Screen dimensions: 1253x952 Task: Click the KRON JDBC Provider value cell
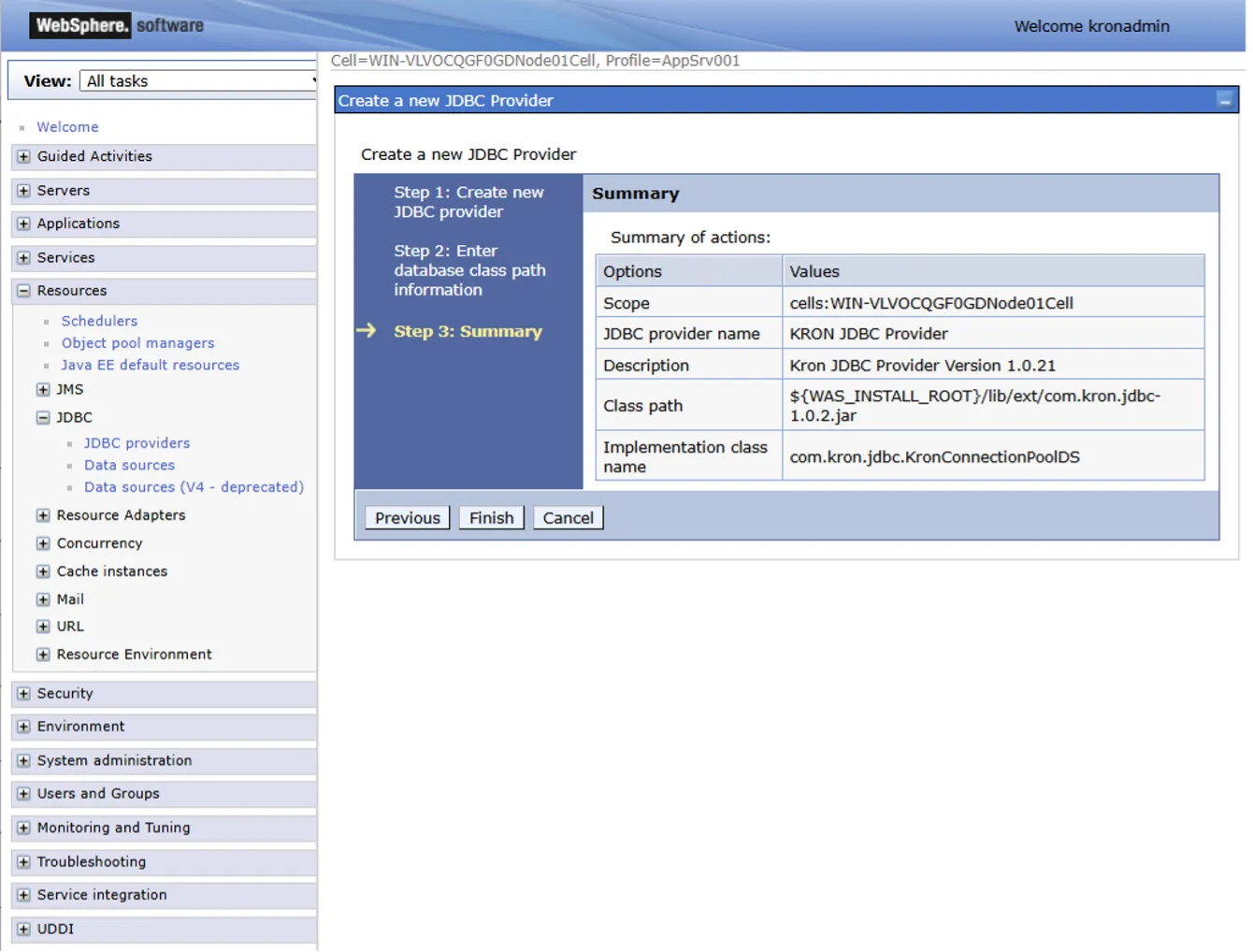pos(993,334)
